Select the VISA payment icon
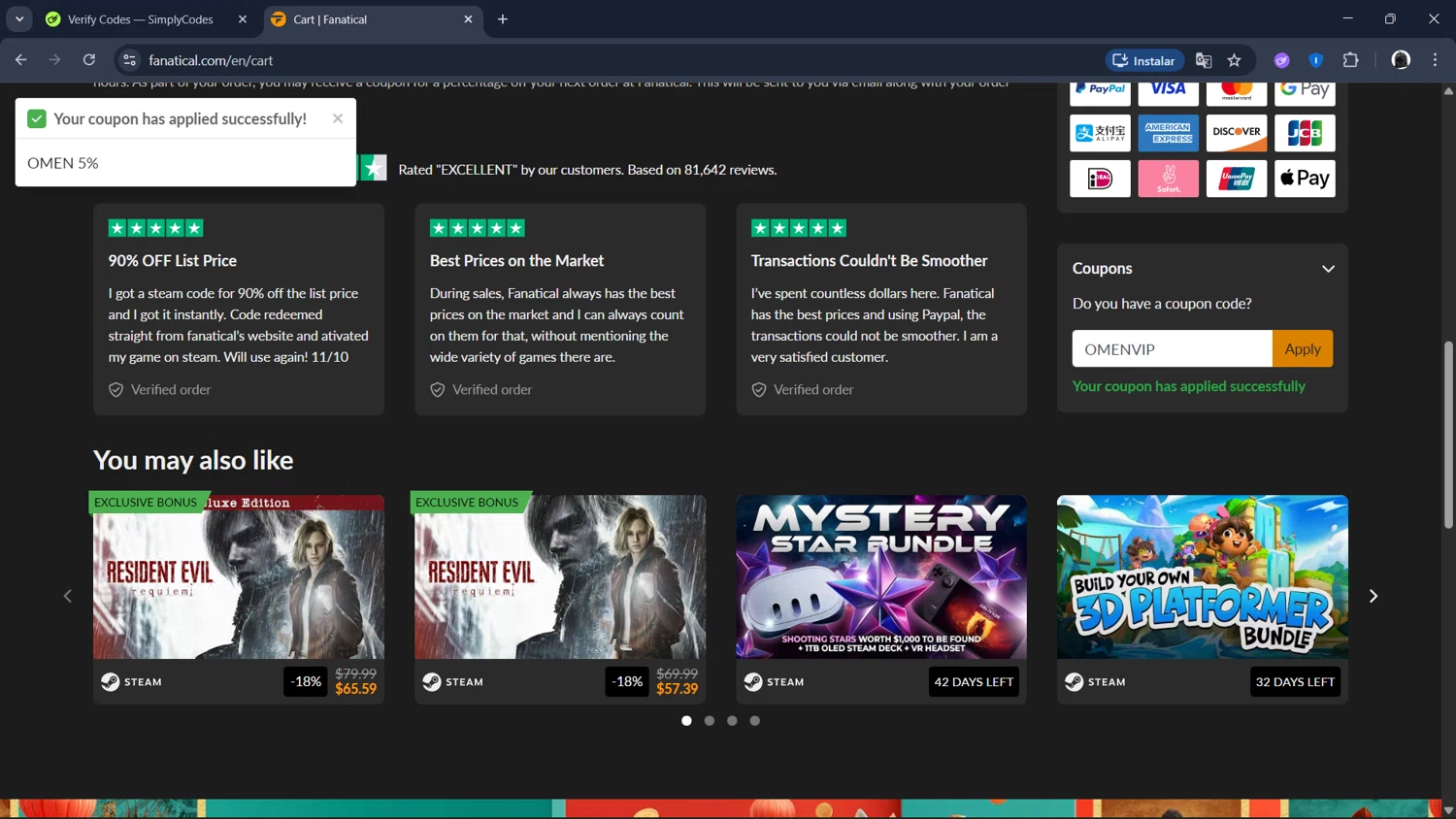Viewport: 1456px width, 819px height. (1168, 93)
